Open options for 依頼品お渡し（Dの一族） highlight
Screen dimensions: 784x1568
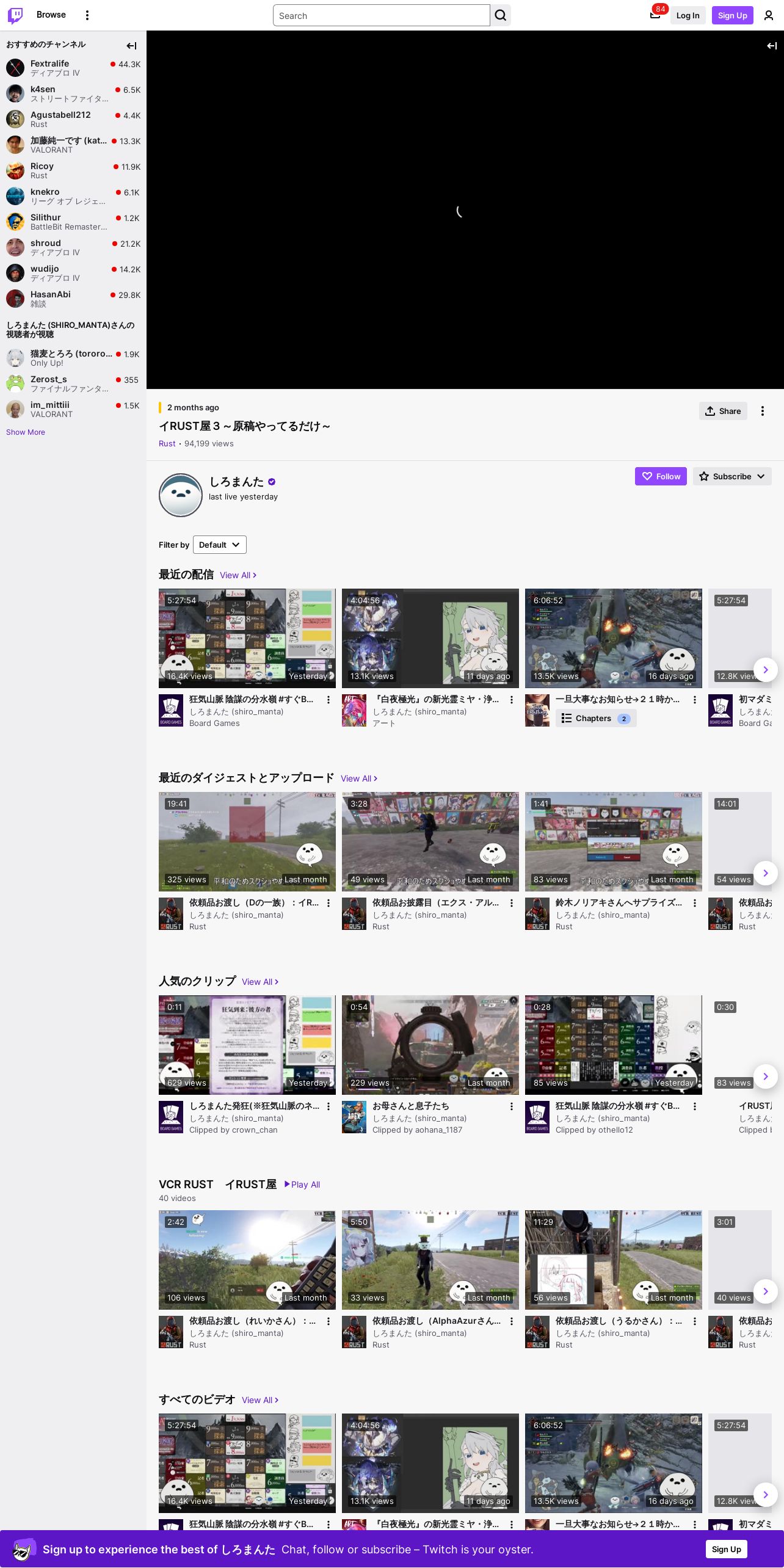(328, 903)
